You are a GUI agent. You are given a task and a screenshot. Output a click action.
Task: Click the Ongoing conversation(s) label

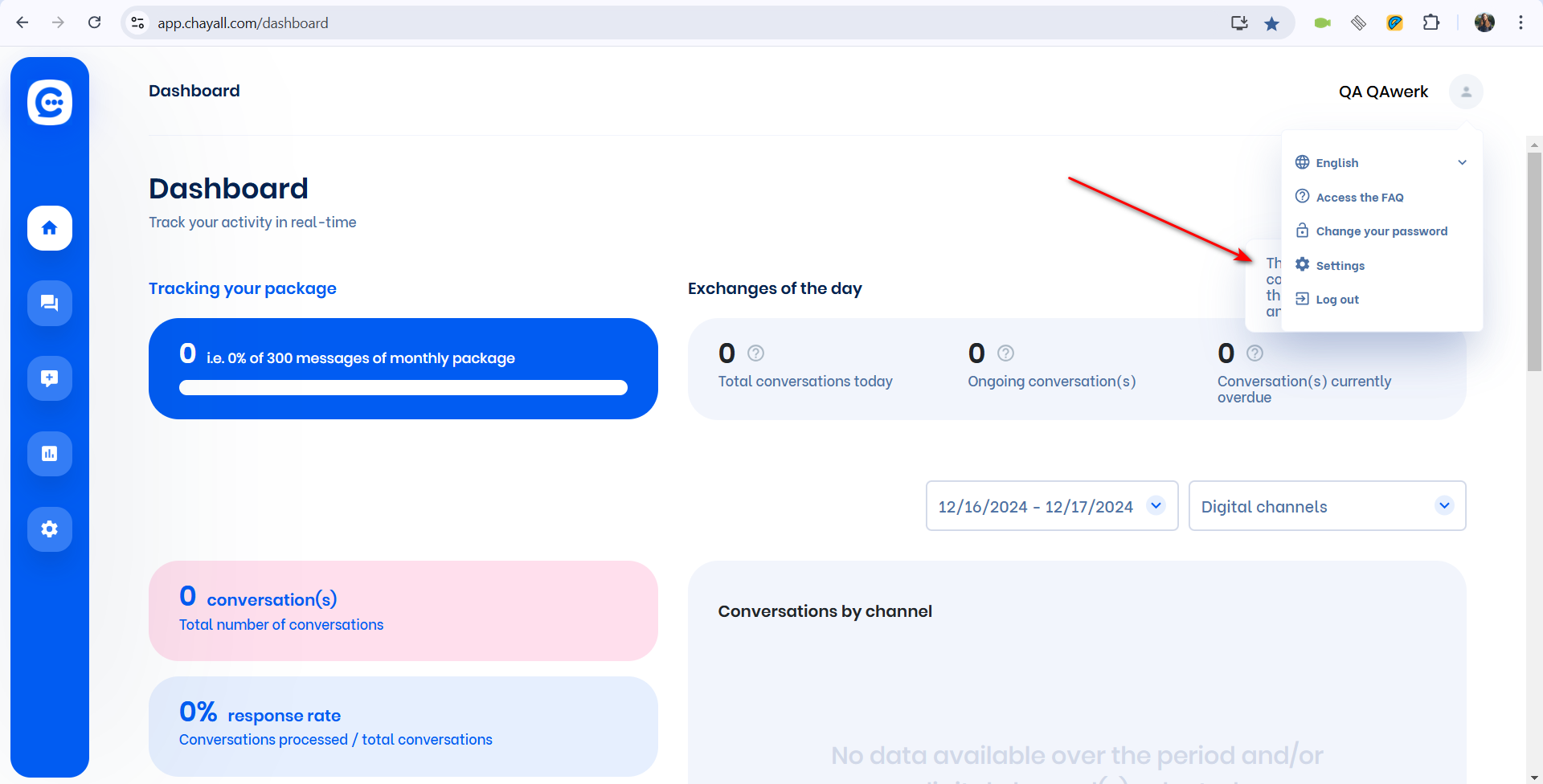tap(1052, 382)
